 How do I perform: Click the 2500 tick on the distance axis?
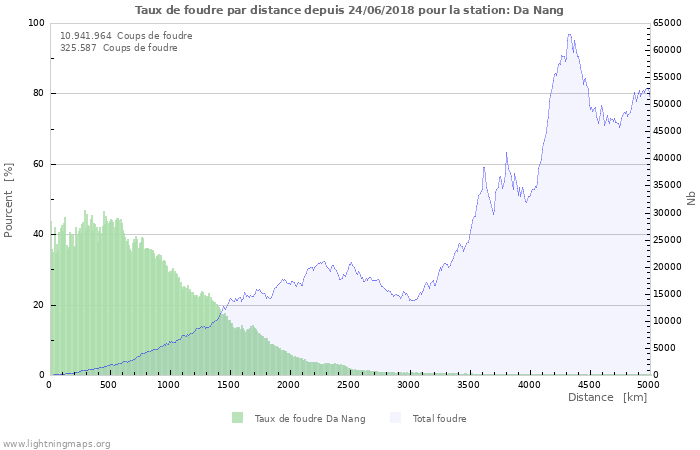[349, 384]
